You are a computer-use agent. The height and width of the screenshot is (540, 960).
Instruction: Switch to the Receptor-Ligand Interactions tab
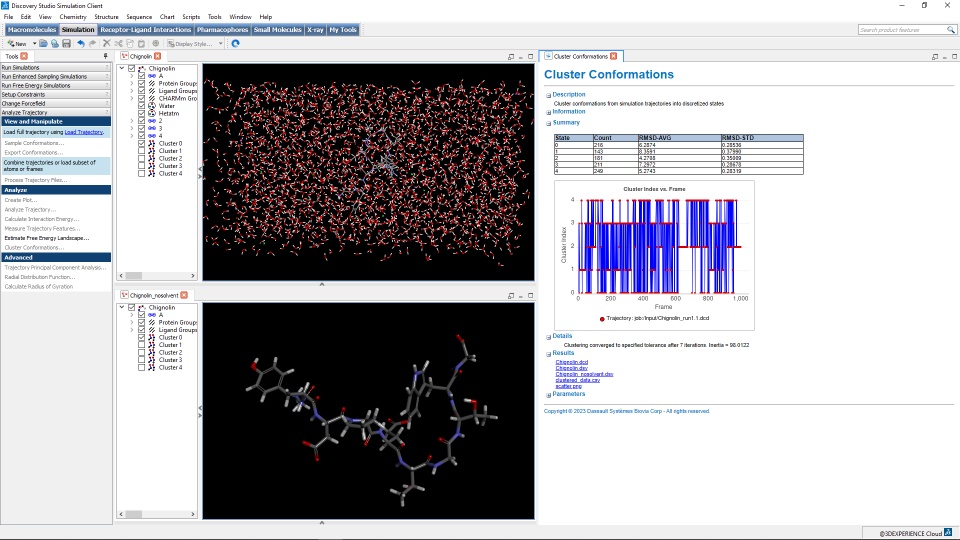(145, 30)
